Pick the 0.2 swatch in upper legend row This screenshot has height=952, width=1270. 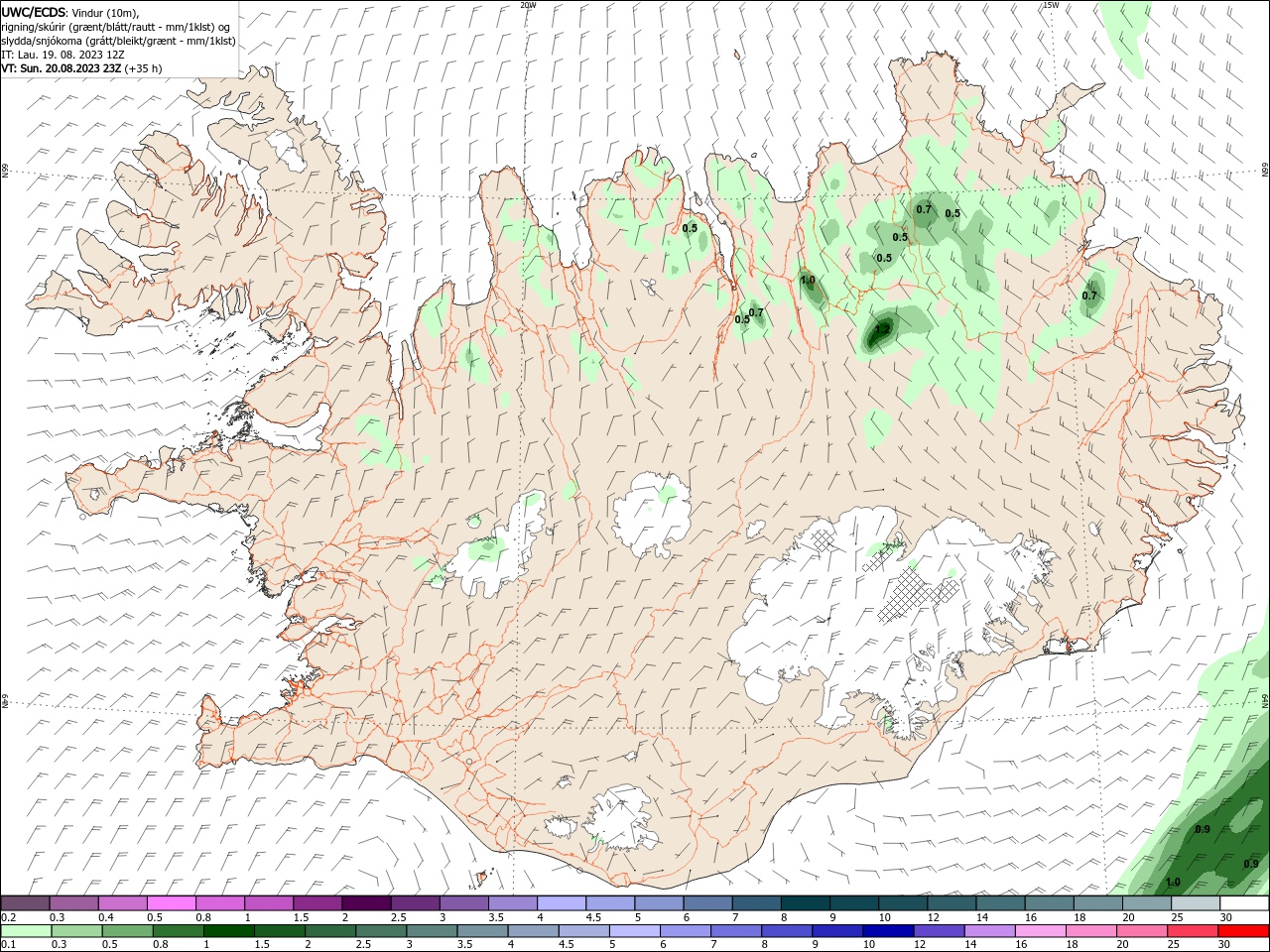(x=25, y=903)
